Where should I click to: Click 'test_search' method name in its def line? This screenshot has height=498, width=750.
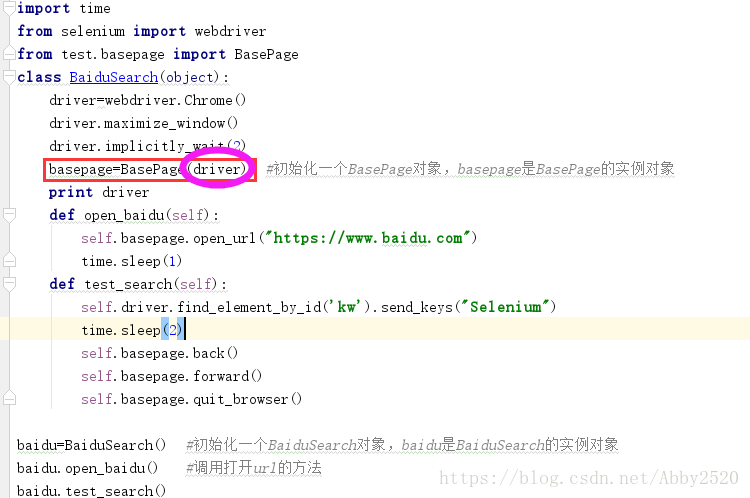pyautogui.click(x=128, y=284)
